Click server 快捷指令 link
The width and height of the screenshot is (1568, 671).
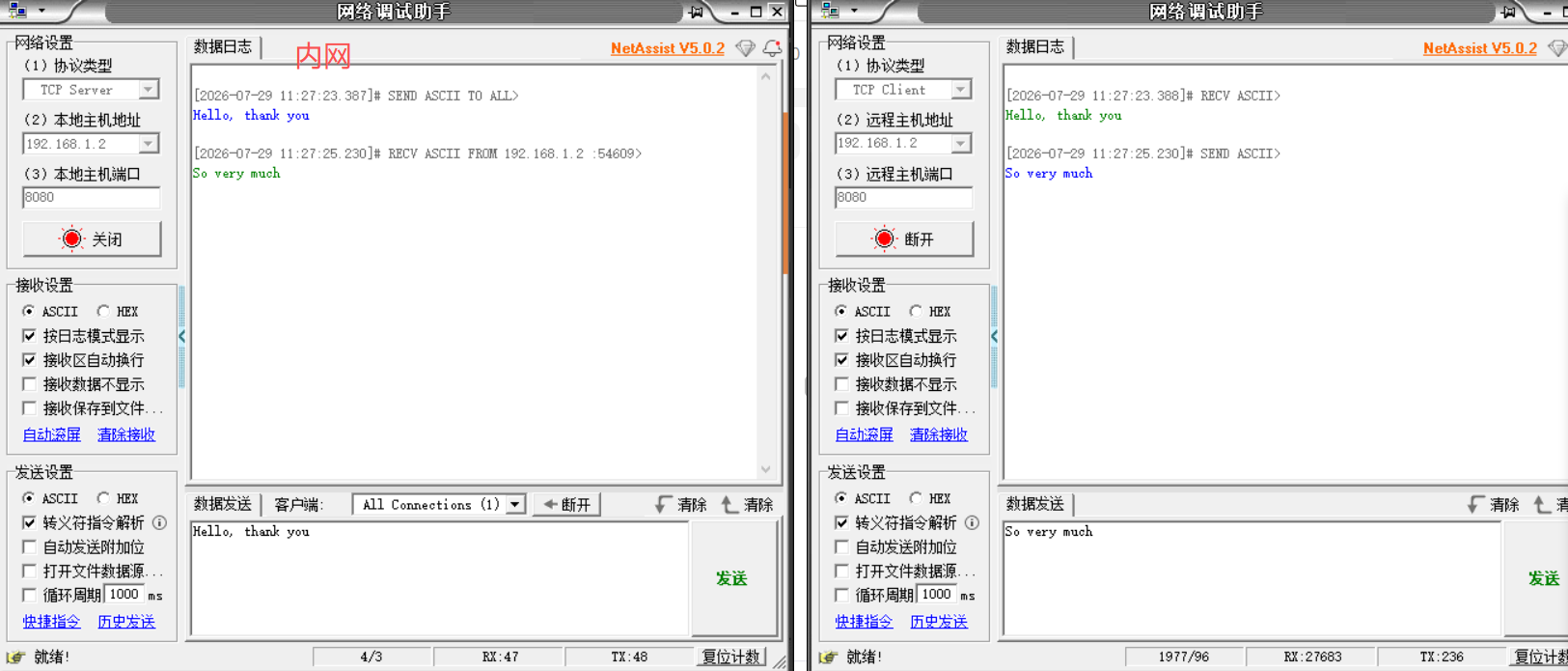(52, 622)
